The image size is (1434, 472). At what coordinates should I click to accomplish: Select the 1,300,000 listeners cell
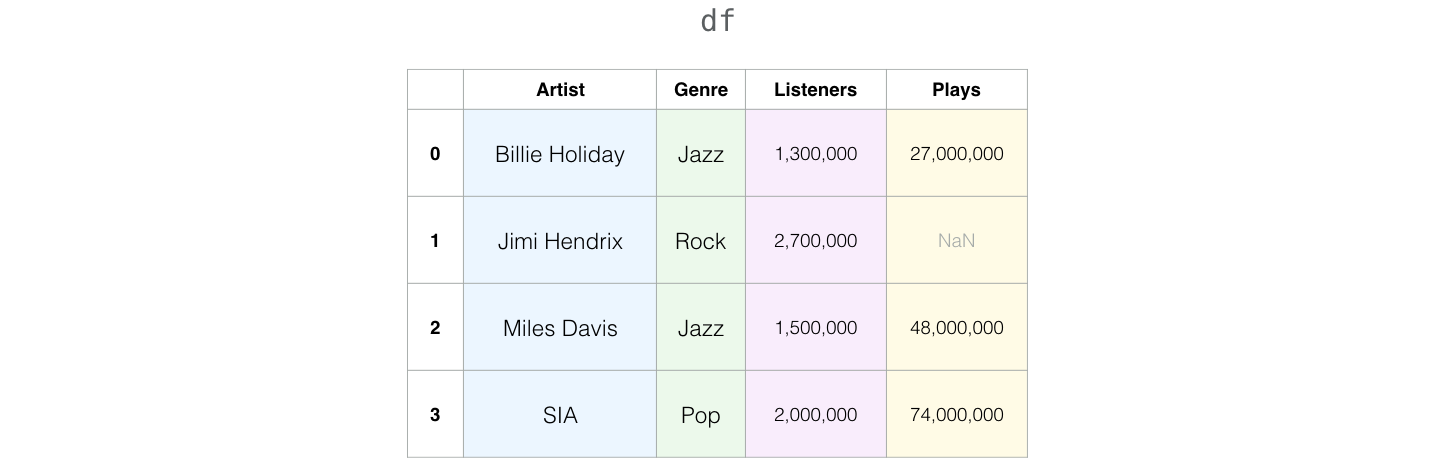[x=816, y=154]
